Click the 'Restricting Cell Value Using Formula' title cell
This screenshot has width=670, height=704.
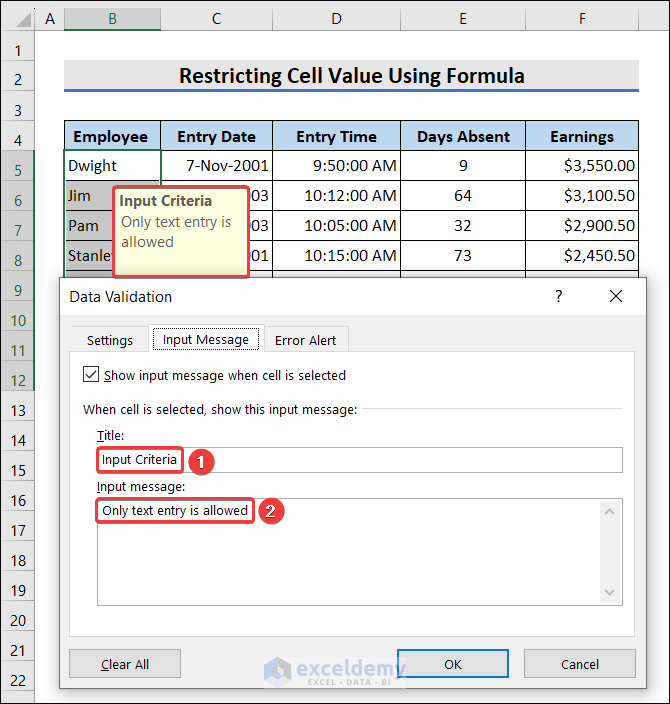click(351, 75)
